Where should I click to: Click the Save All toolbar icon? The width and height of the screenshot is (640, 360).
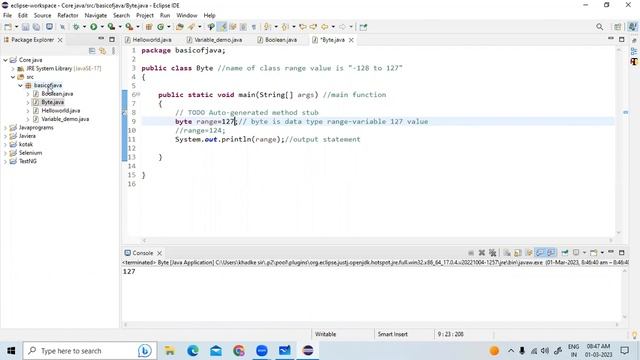pos(36,27)
